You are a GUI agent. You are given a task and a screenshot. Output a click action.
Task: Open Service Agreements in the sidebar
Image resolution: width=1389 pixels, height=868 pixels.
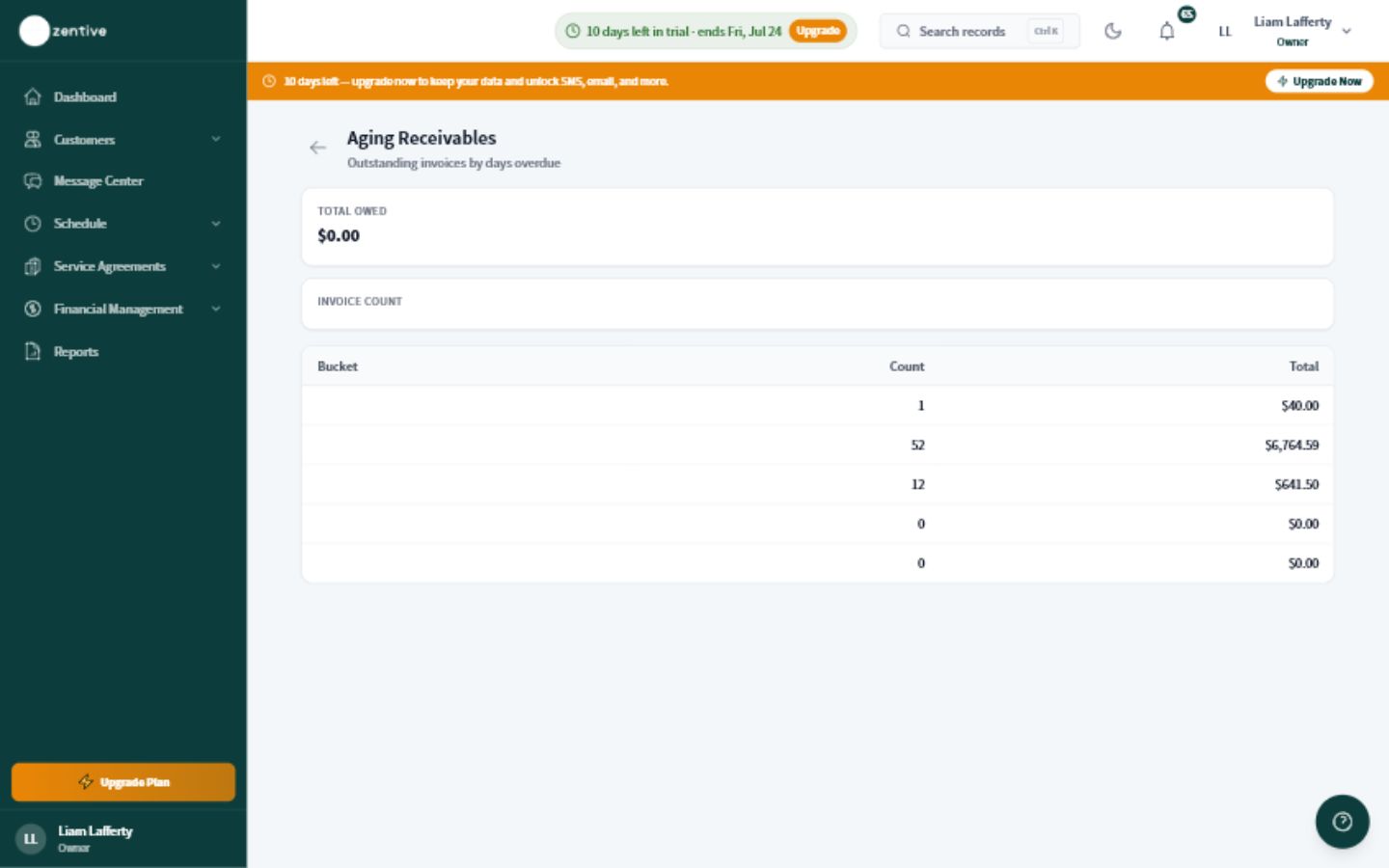coord(109,266)
